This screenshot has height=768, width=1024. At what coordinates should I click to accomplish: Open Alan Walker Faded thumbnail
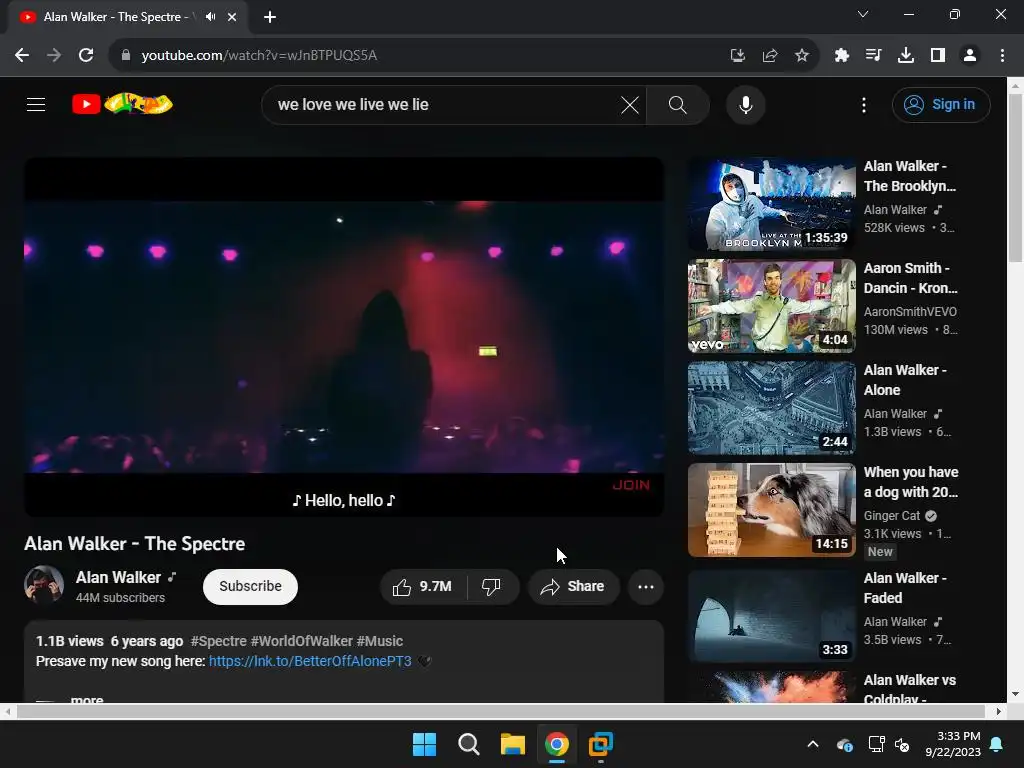(772, 616)
